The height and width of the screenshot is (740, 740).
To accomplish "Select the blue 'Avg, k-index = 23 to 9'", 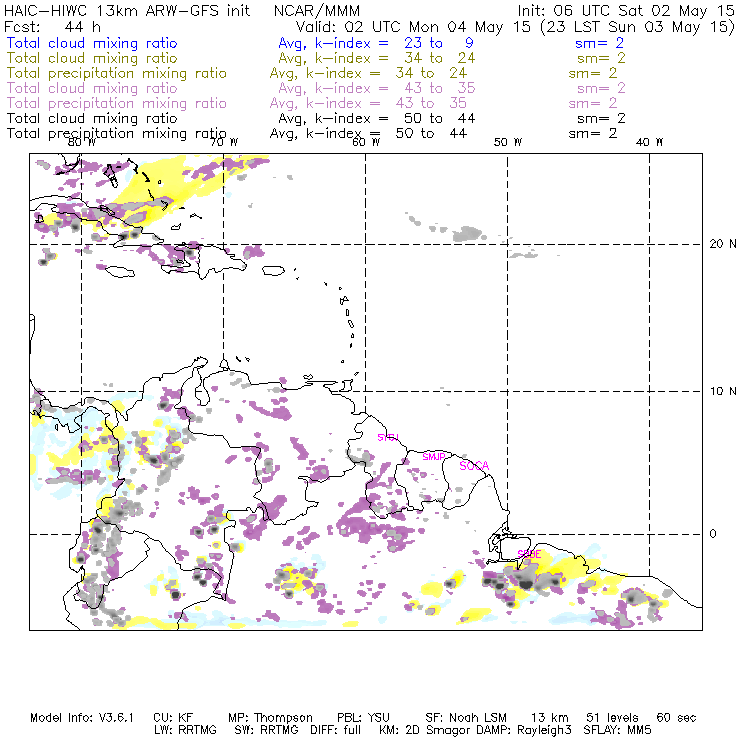I will (x=376, y=43).
